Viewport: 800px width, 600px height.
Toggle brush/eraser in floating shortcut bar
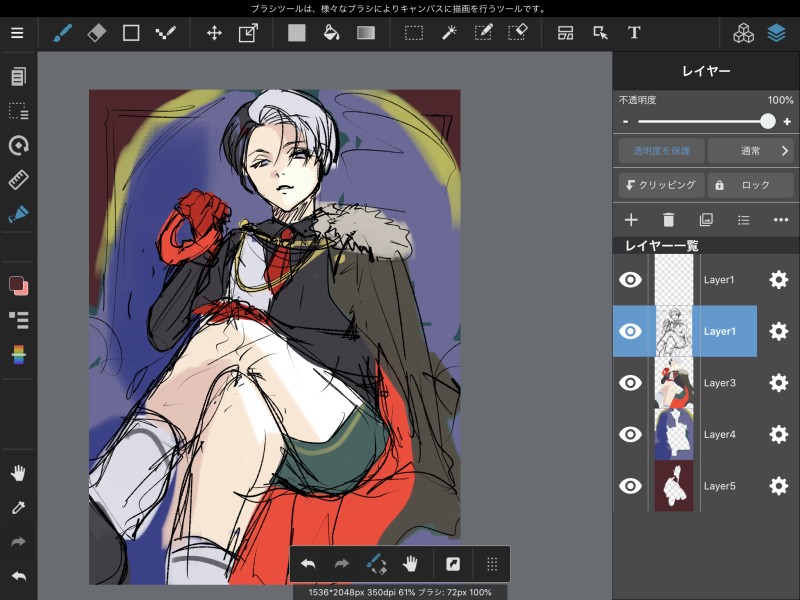(377, 564)
